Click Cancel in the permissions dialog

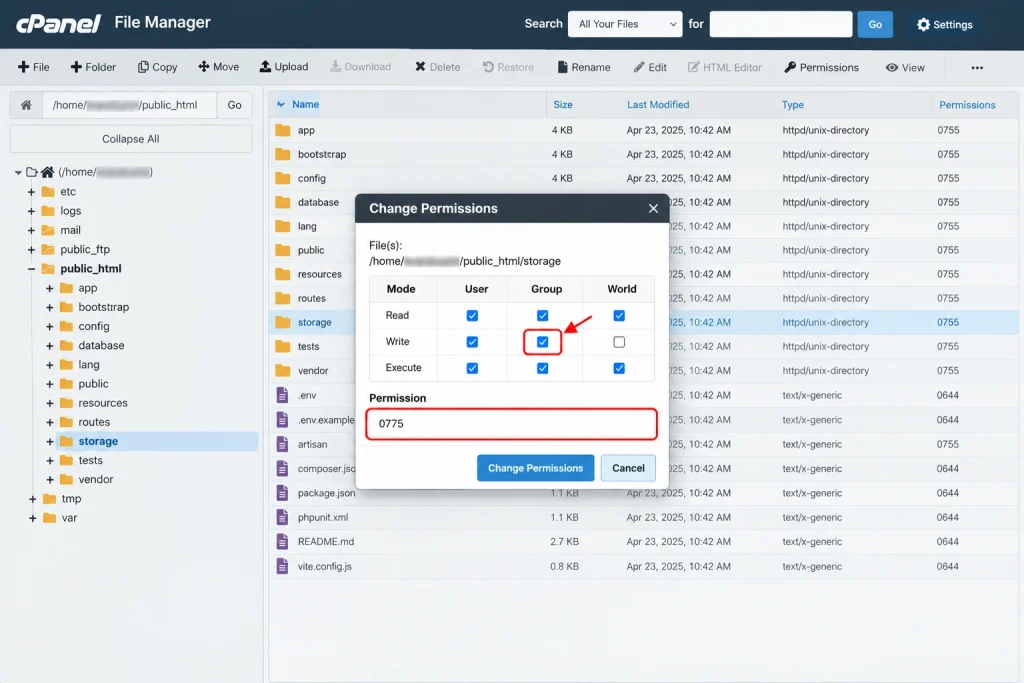coord(628,468)
